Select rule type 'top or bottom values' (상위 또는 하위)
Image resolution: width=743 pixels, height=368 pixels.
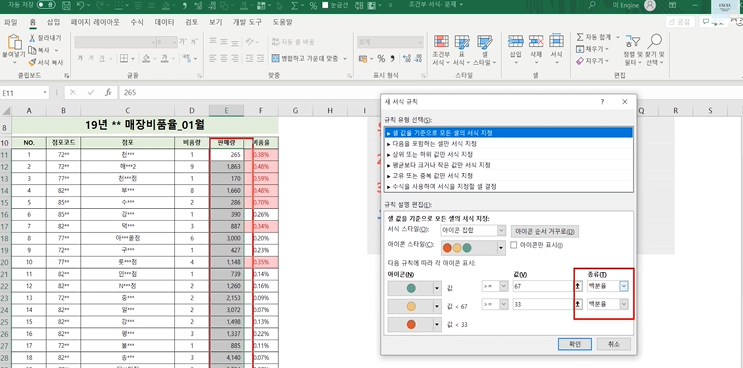(x=508, y=154)
